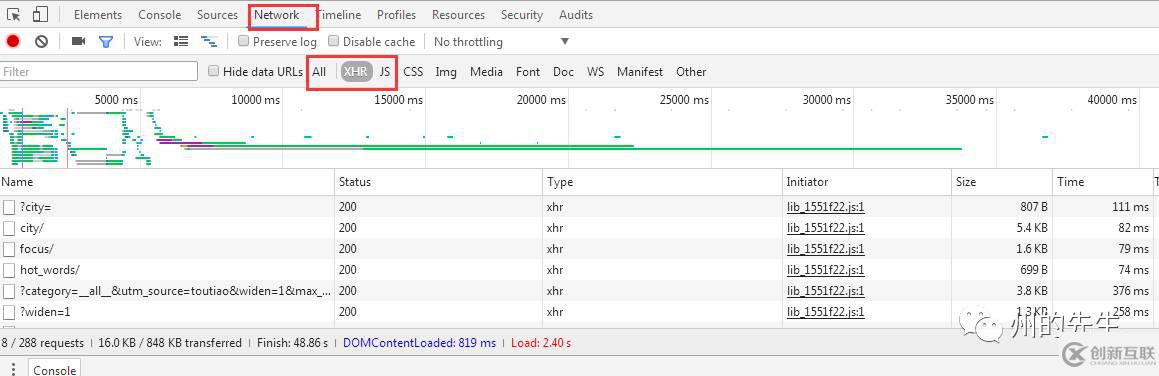This screenshot has width=1159, height=376.
Task: Open the Audits tab
Action: (x=576, y=15)
